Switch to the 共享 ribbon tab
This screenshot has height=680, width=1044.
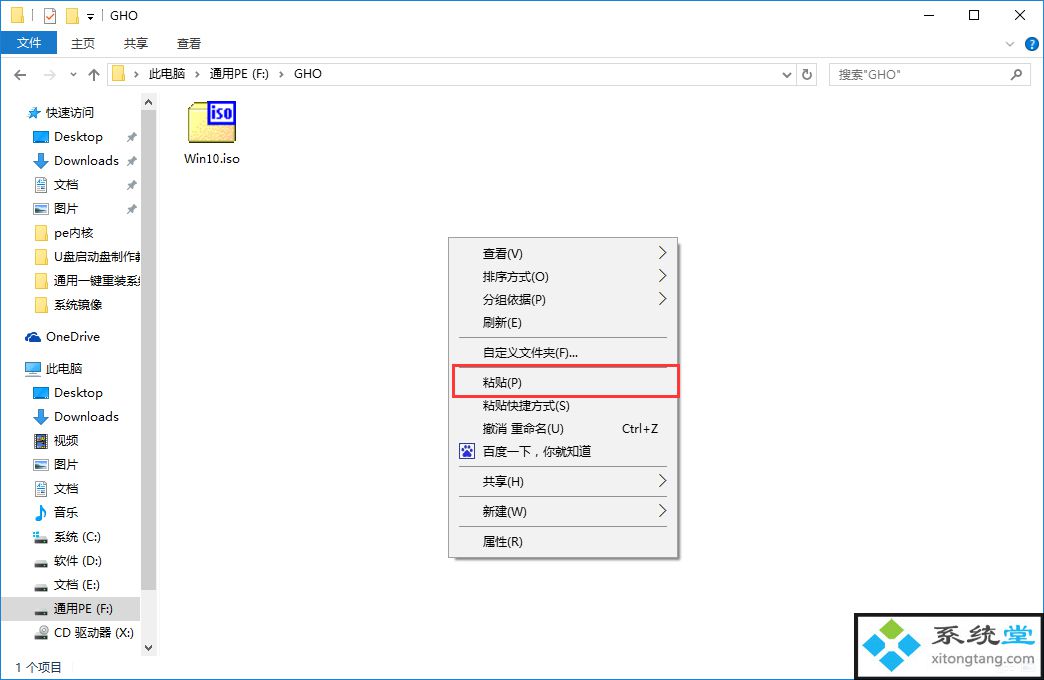[135, 44]
